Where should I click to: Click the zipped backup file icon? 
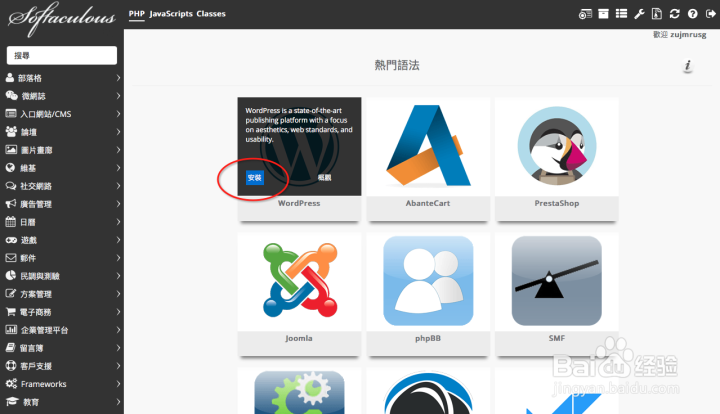[x=657, y=14]
